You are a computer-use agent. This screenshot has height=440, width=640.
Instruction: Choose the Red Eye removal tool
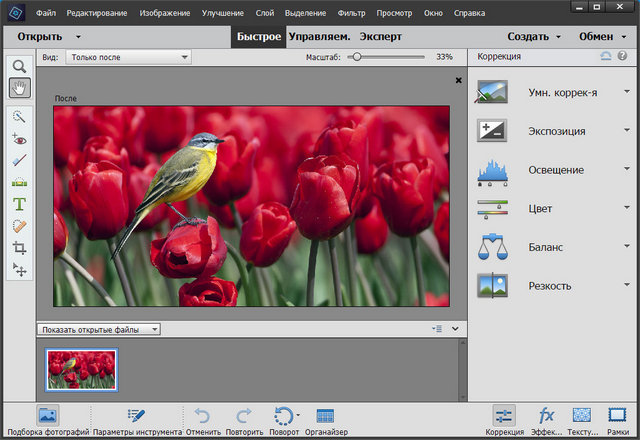(x=19, y=139)
